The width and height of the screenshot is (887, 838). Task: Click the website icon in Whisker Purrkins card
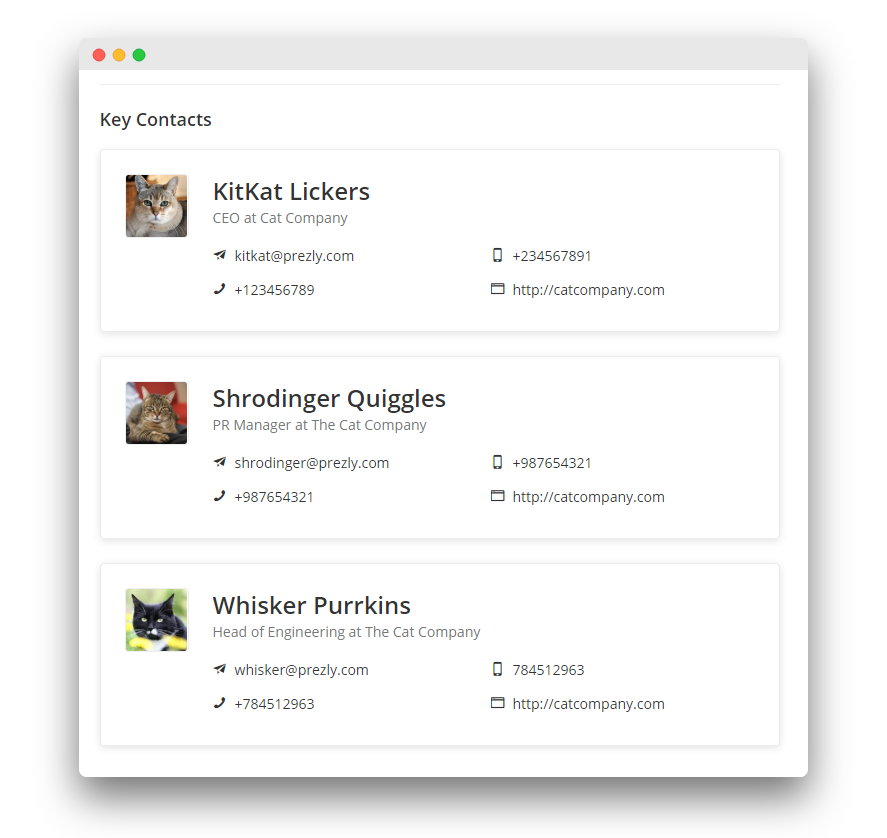pos(497,703)
